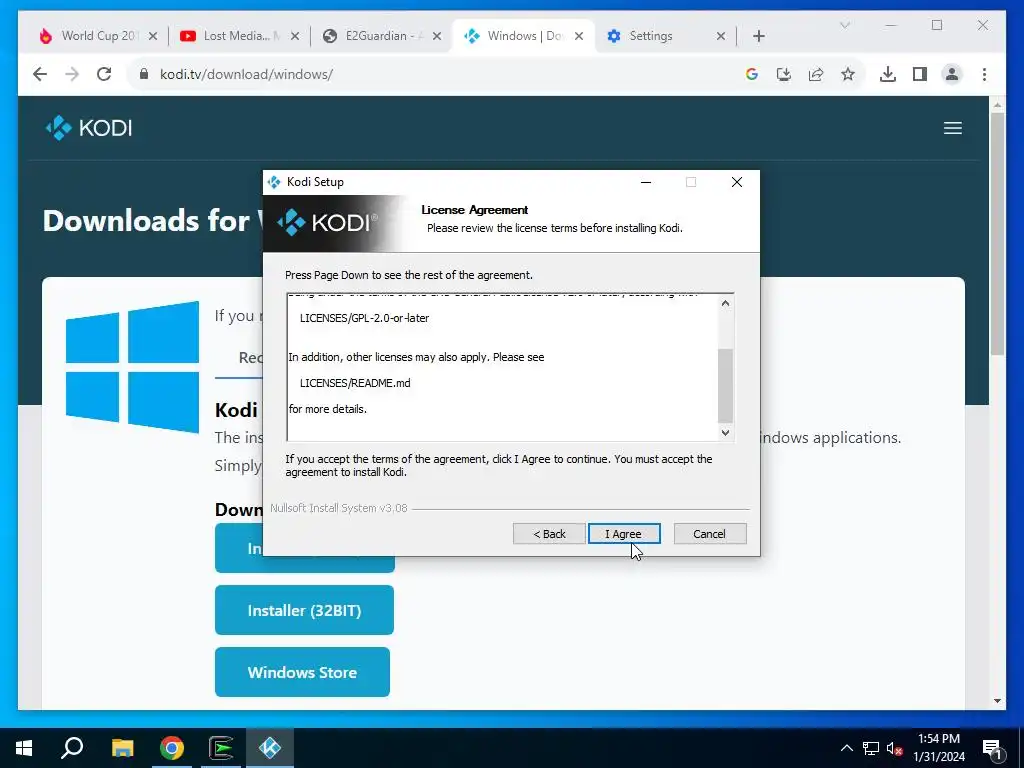1024x768 pixels.
Task: Click scroll down arrow in license text box
Action: (725, 432)
